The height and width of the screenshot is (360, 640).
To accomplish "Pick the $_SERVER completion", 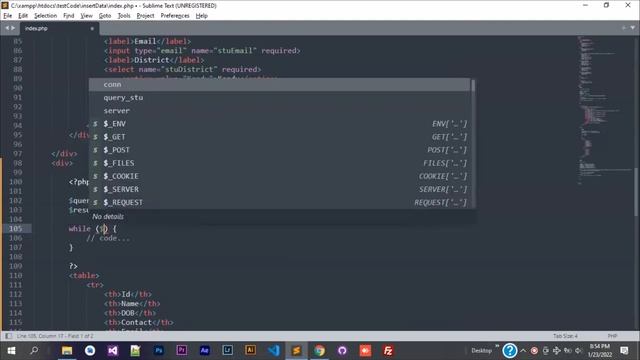I will [x=280, y=189].
